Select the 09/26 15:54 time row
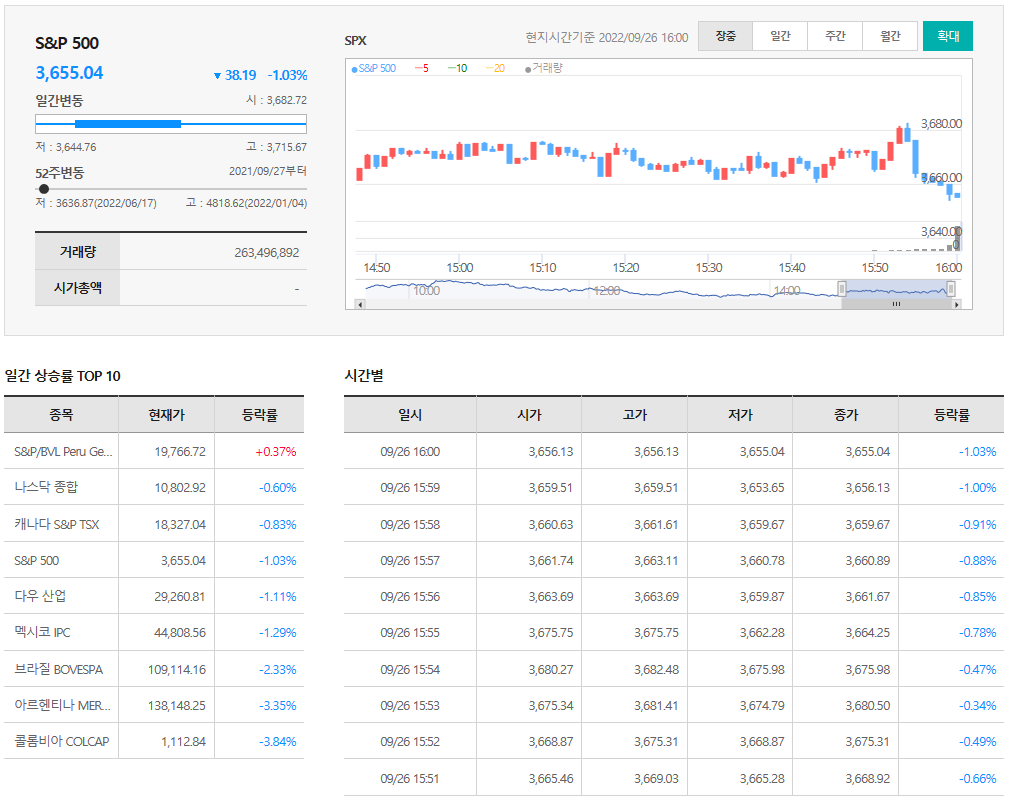 [674, 669]
